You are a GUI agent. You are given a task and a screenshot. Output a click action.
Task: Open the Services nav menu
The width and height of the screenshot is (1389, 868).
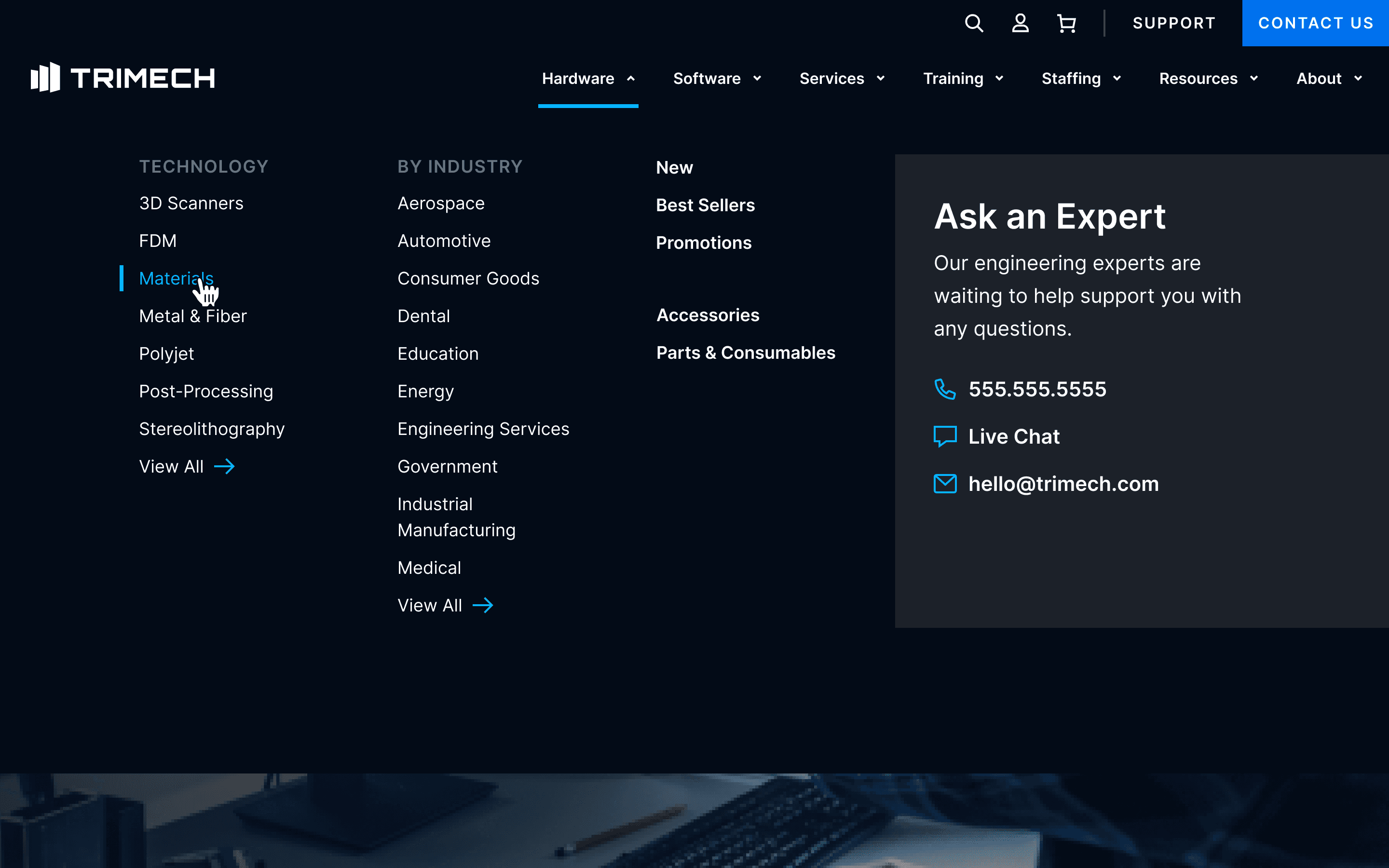pyautogui.click(x=831, y=79)
